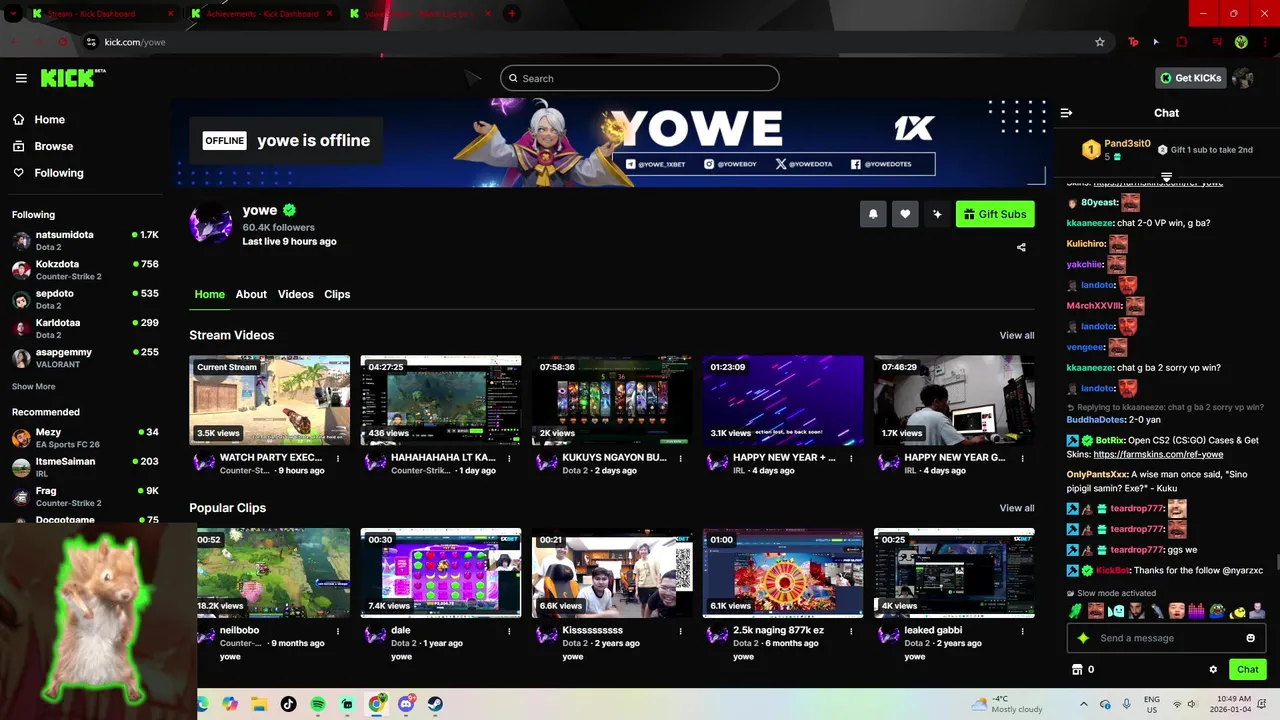Open options menu for HAHAHAHAHA LT KA video
This screenshot has width=1280, height=720.
click(509, 458)
